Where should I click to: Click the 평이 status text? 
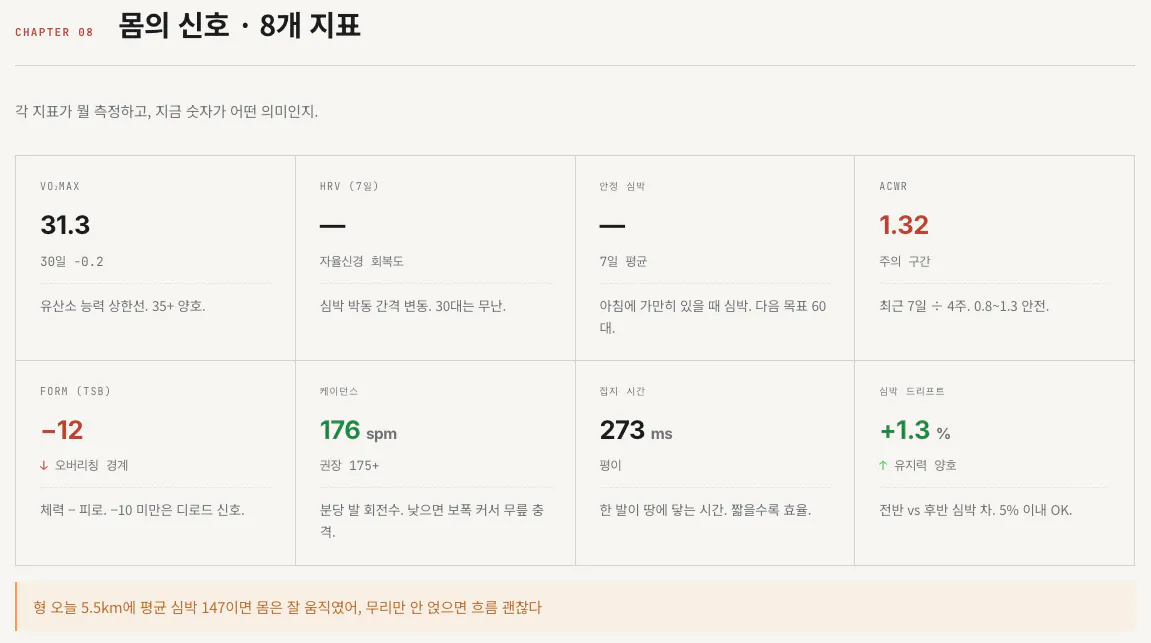(610, 465)
